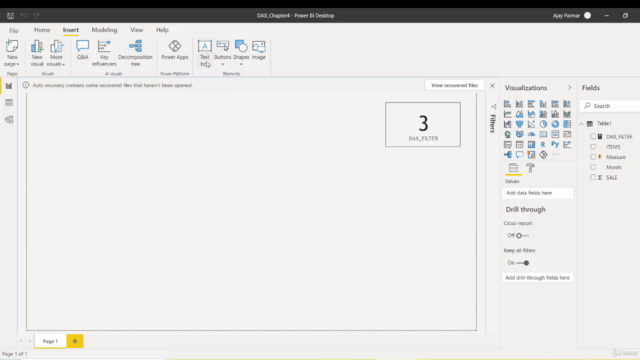The width and height of the screenshot is (640, 360).
Task: Select the filled map visual
Action: (519, 134)
